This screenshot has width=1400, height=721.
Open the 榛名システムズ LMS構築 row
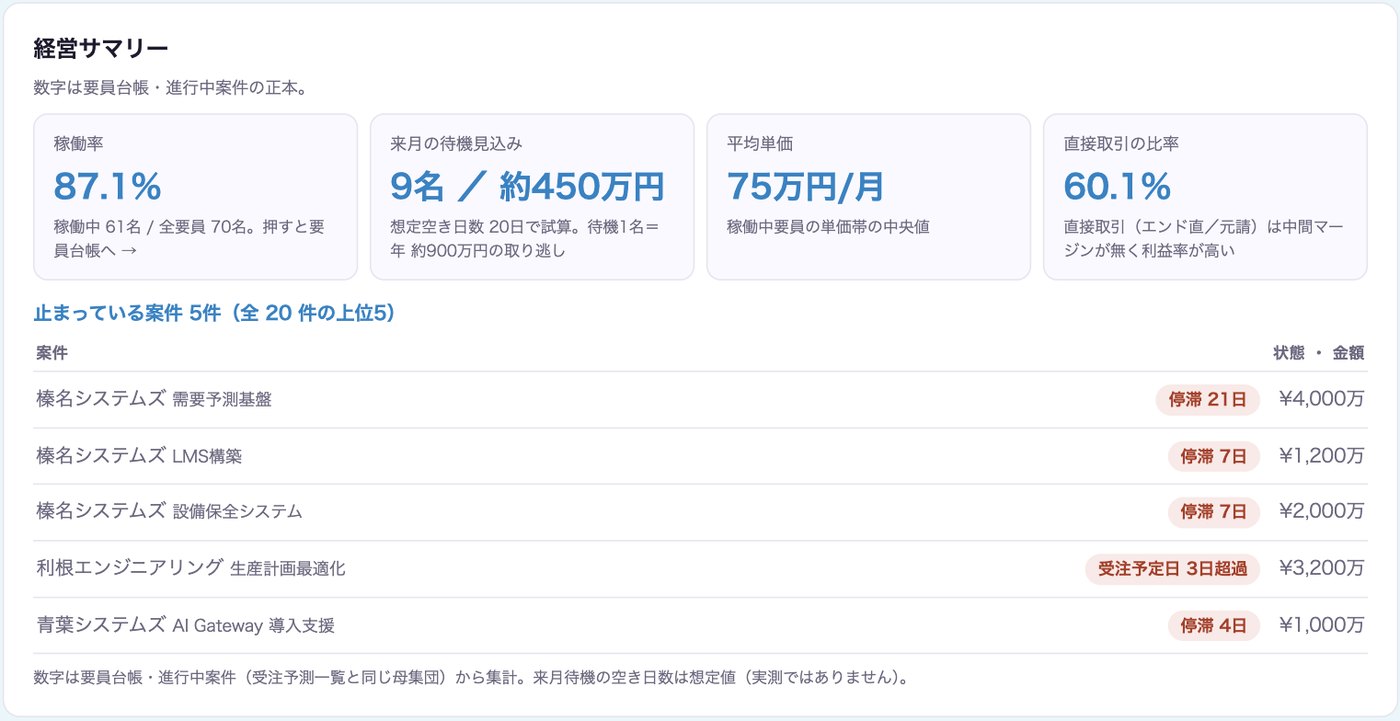pos(700,457)
